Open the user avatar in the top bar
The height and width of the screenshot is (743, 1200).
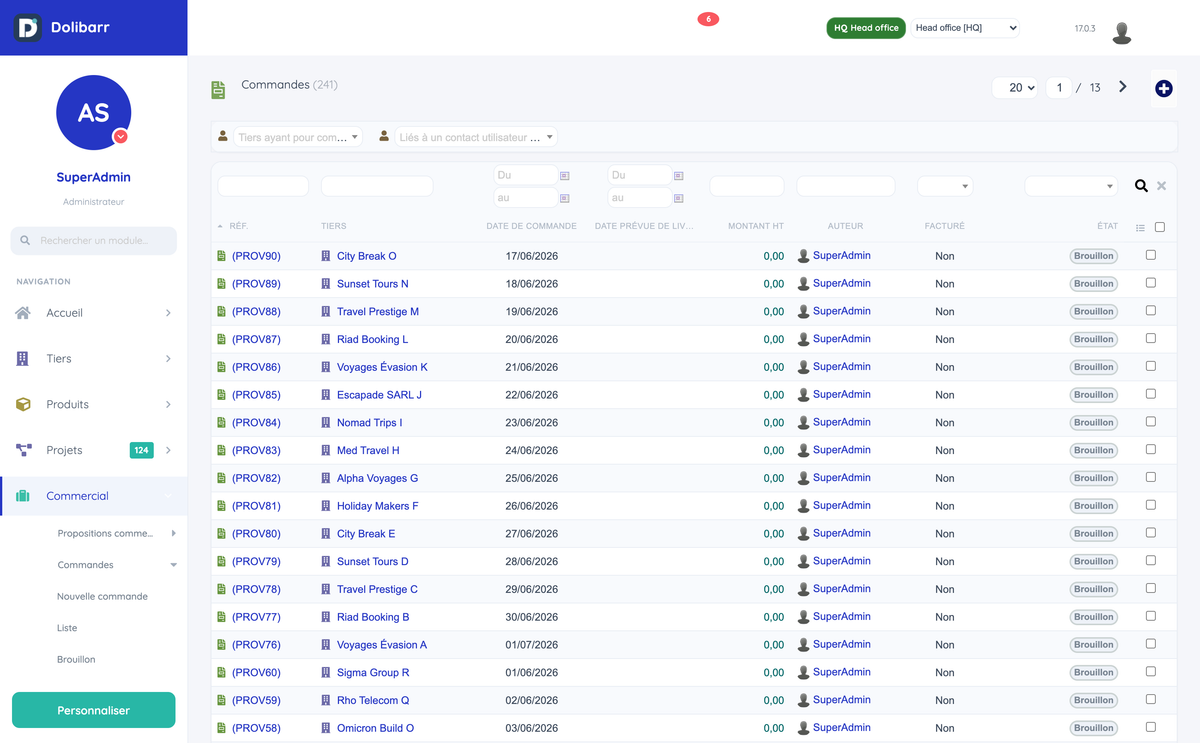[1122, 32]
